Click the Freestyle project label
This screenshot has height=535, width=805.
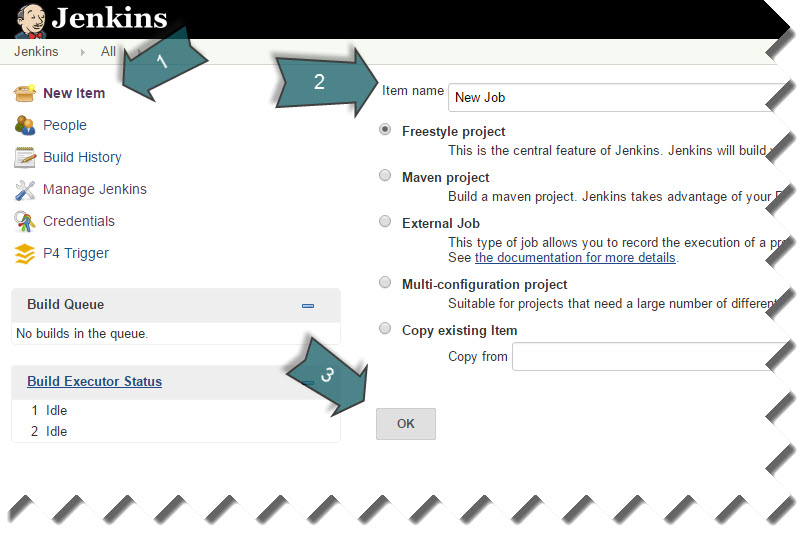click(x=453, y=132)
